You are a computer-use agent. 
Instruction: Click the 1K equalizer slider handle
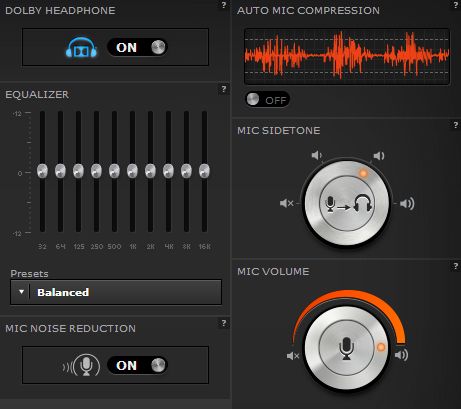(x=132, y=171)
